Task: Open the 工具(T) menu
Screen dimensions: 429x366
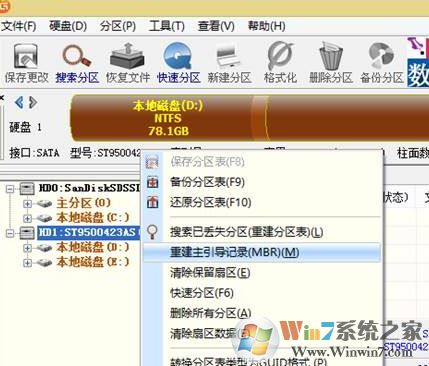Action: click(x=166, y=26)
